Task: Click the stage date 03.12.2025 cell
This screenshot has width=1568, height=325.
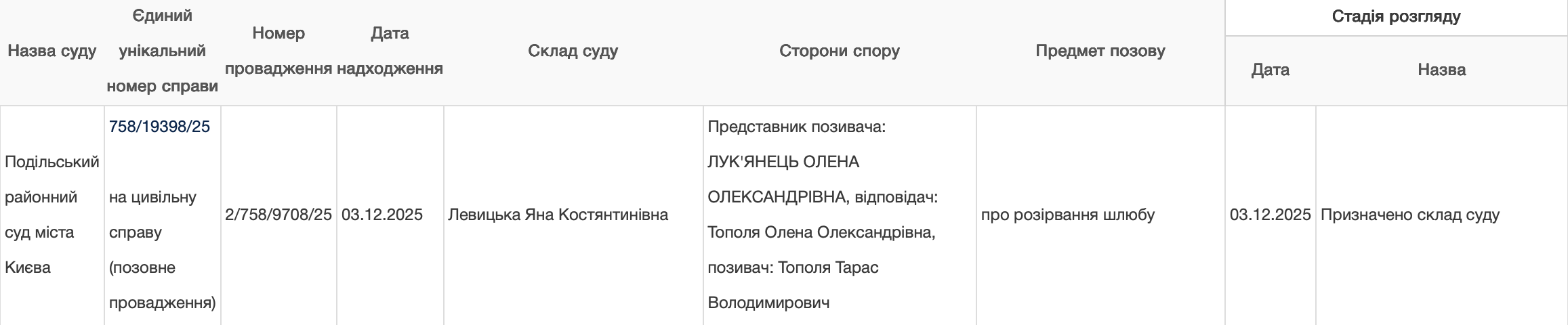Action: point(1270,215)
